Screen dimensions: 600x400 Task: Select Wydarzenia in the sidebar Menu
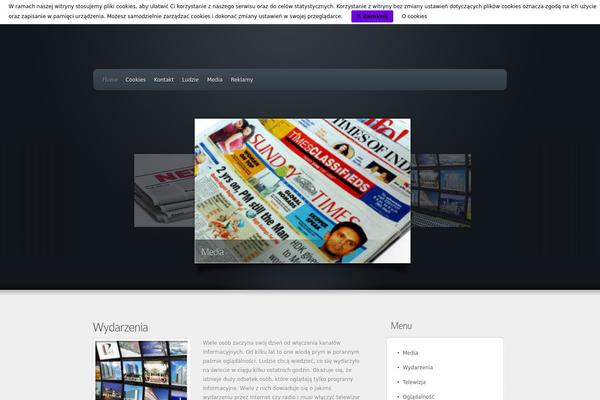tap(417, 367)
